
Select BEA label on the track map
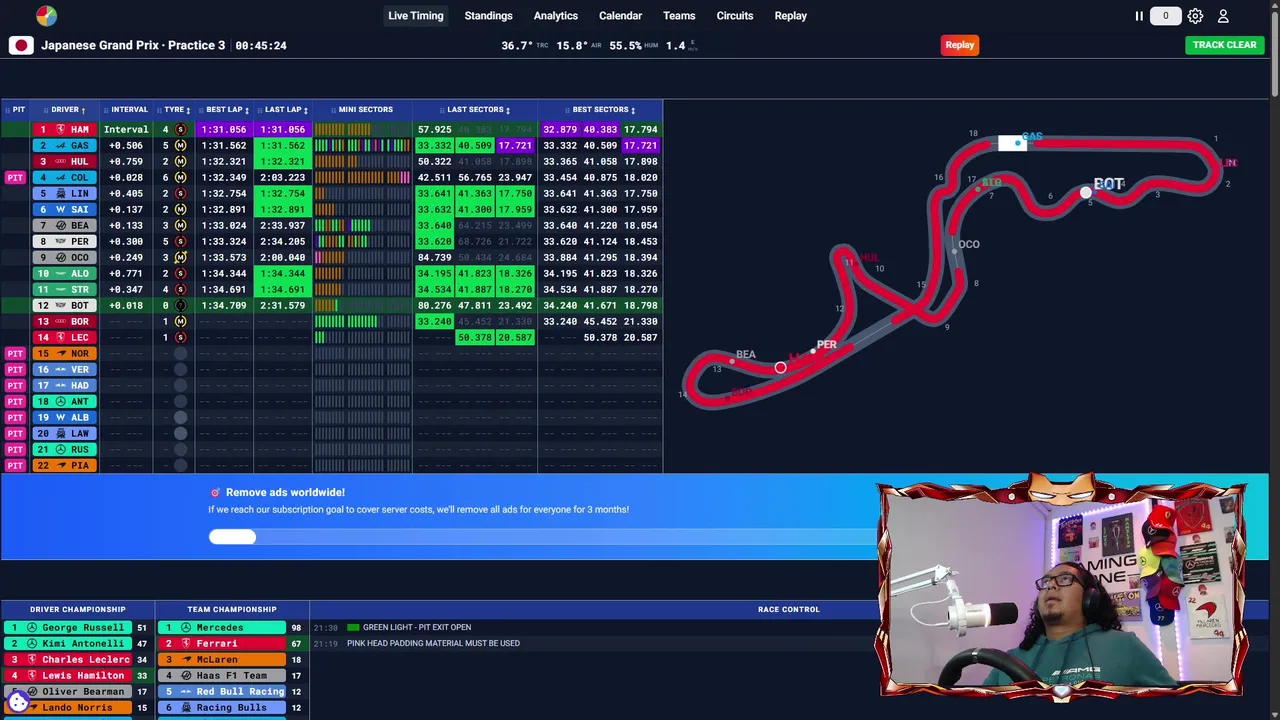[746, 355]
